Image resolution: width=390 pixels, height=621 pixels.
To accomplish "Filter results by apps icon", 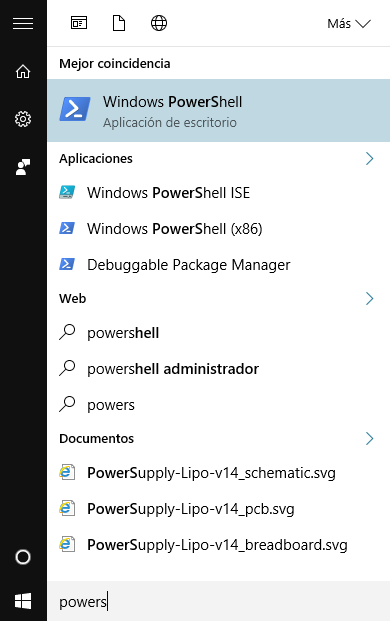I will [79, 23].
